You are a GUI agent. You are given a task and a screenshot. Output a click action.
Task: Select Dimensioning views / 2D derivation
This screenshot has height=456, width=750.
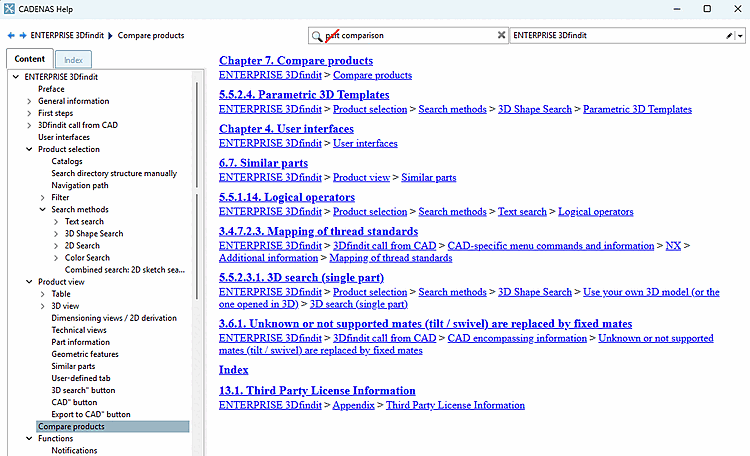click(114, 318)
